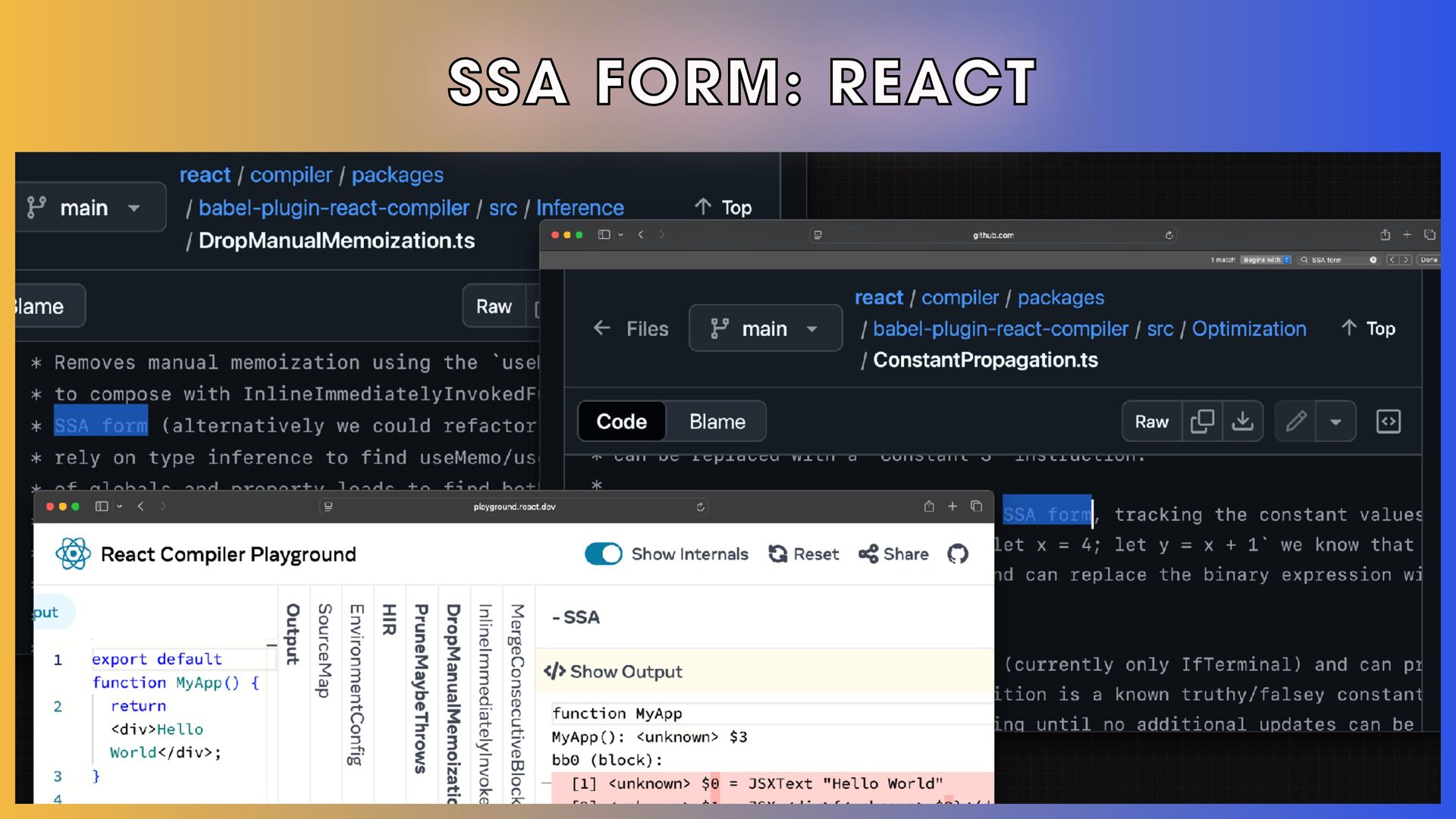Screen dimensions: 1456x819
Task: Toggle Show Internals switch off
Action: click(x=604, y=554)
